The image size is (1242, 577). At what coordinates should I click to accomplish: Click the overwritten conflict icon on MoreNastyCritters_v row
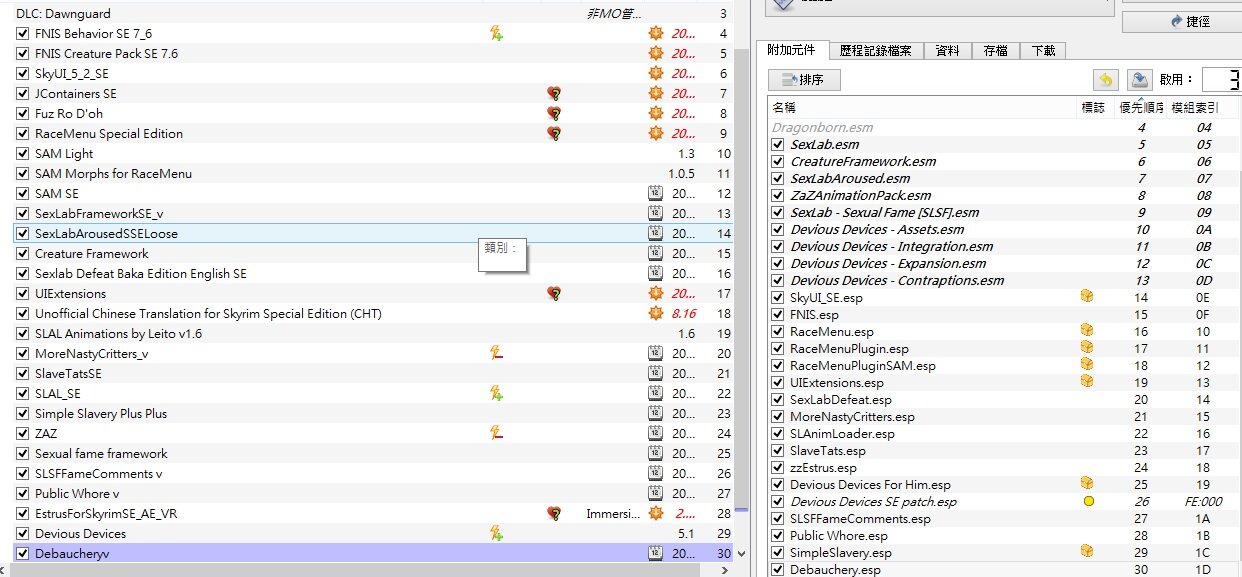(496, 353)
